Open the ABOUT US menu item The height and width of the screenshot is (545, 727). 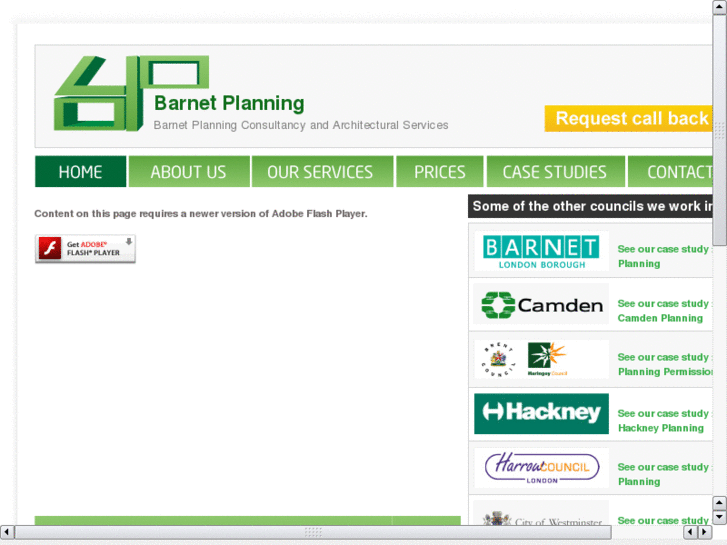coord(189,172)
